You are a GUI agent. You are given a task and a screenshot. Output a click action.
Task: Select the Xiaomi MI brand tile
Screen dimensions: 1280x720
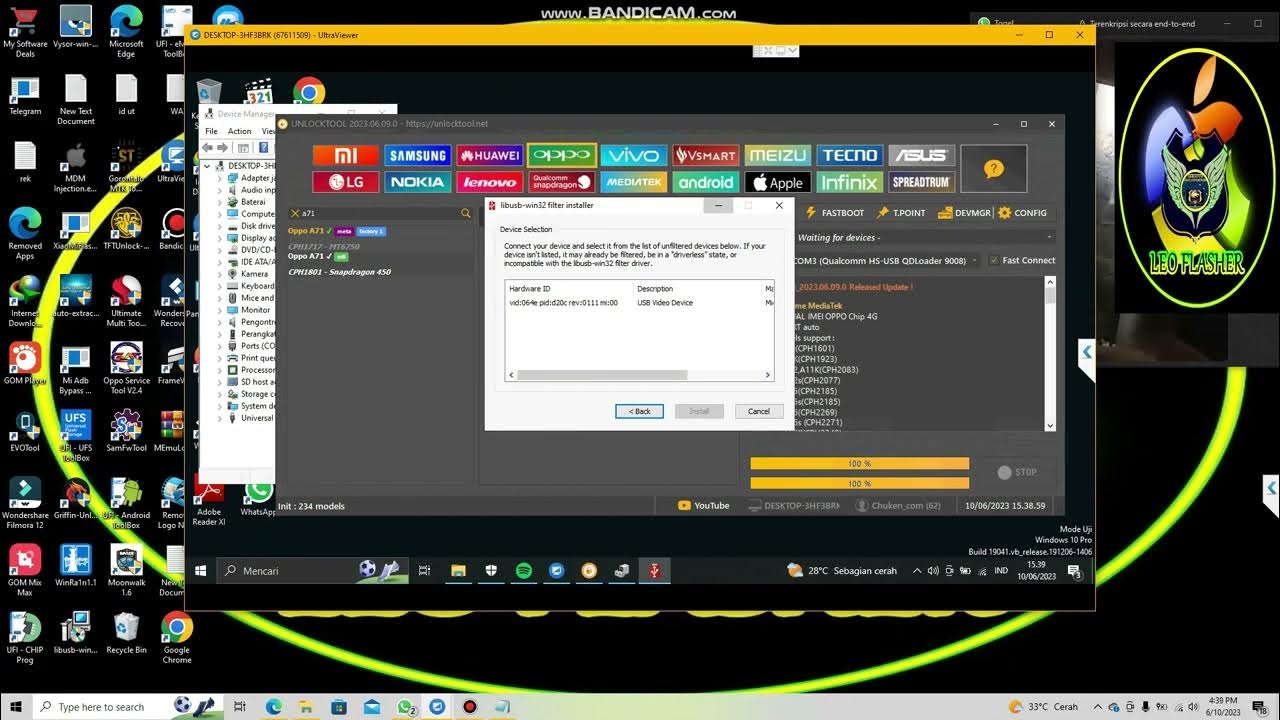346,155
